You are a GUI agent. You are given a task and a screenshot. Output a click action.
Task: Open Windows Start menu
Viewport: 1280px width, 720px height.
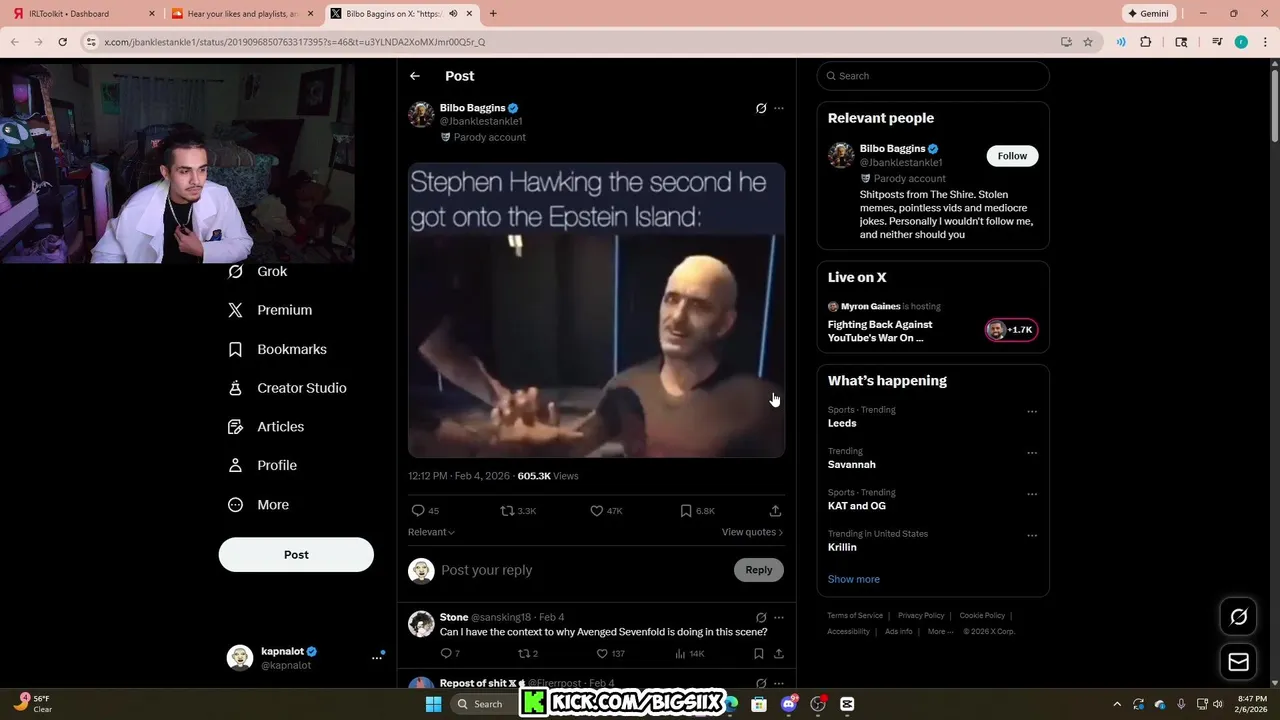(x=433, y=704)
